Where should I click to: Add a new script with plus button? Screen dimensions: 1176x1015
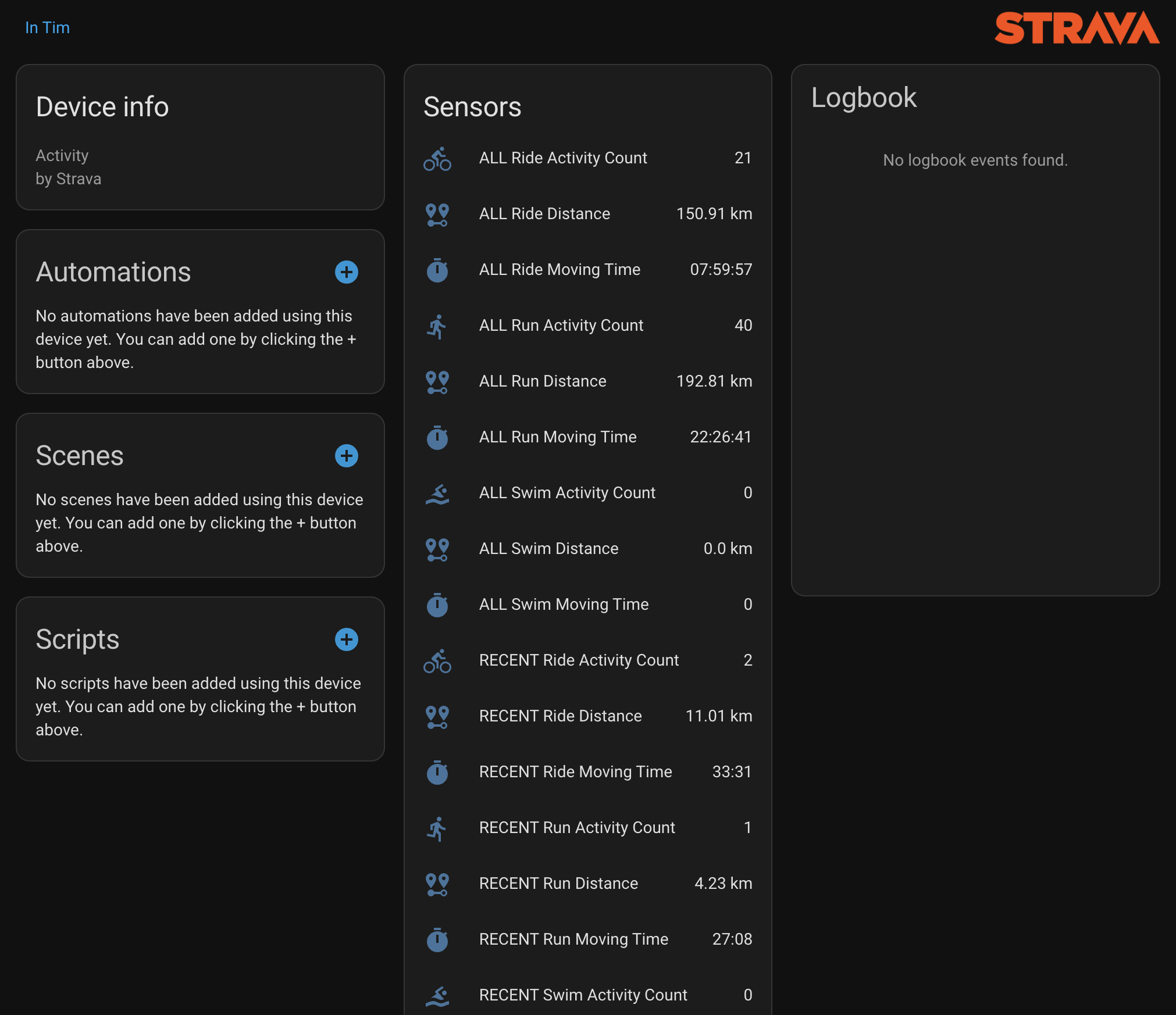(x=346, y=639)
